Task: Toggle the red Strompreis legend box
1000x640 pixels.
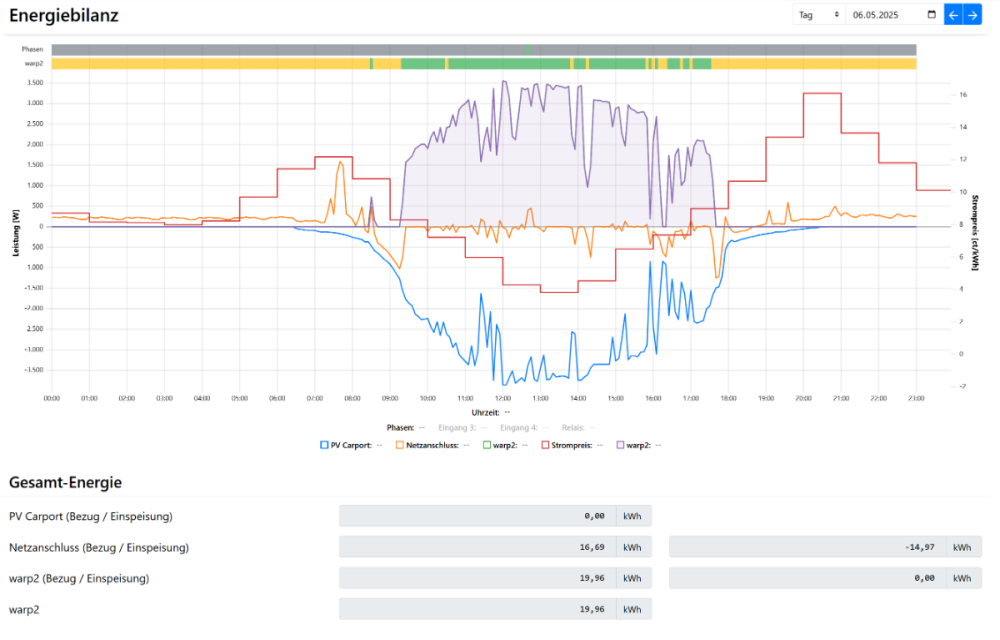Action: 546,445
